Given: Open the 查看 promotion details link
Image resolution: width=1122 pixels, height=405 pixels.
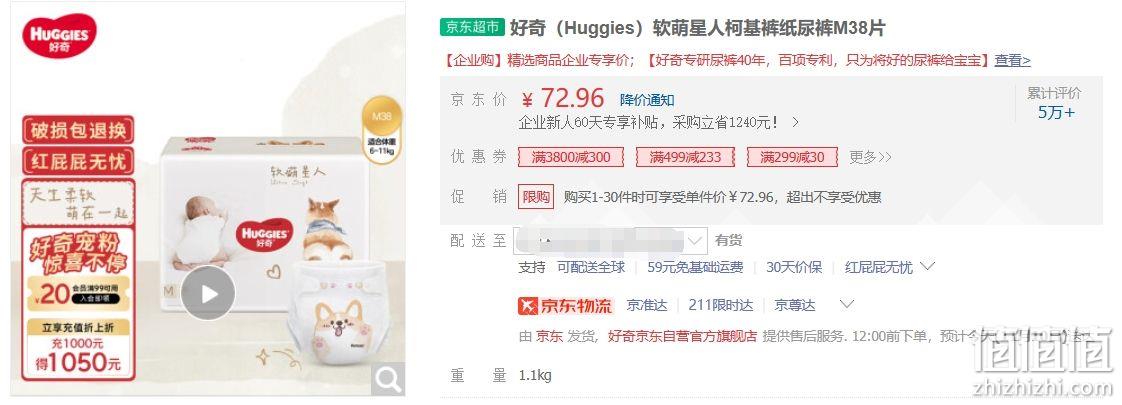Looking at the screenshot, I should [1013, 61].
